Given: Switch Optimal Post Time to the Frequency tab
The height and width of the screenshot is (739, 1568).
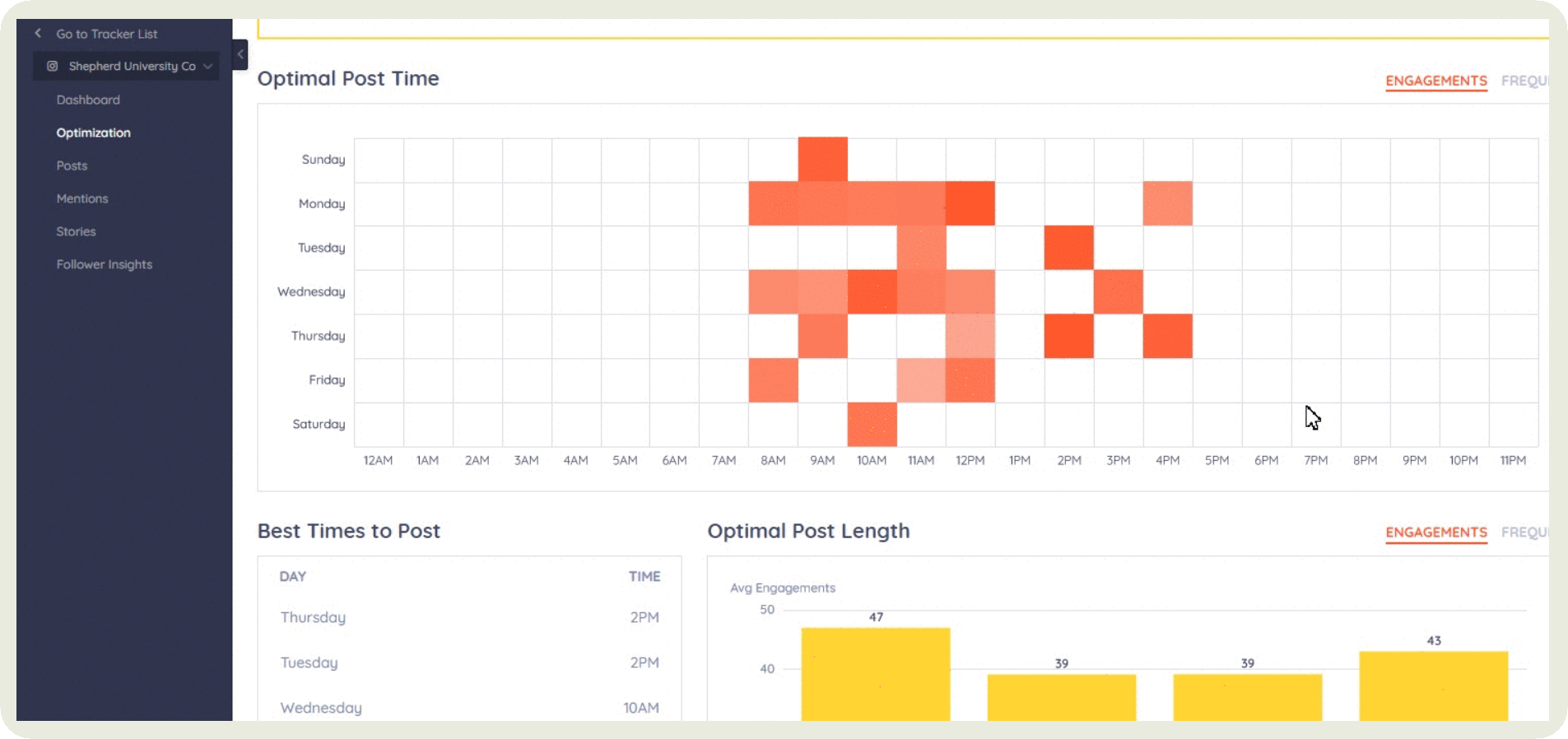Looking at the screenshot, I should (x=1524, y=81).
